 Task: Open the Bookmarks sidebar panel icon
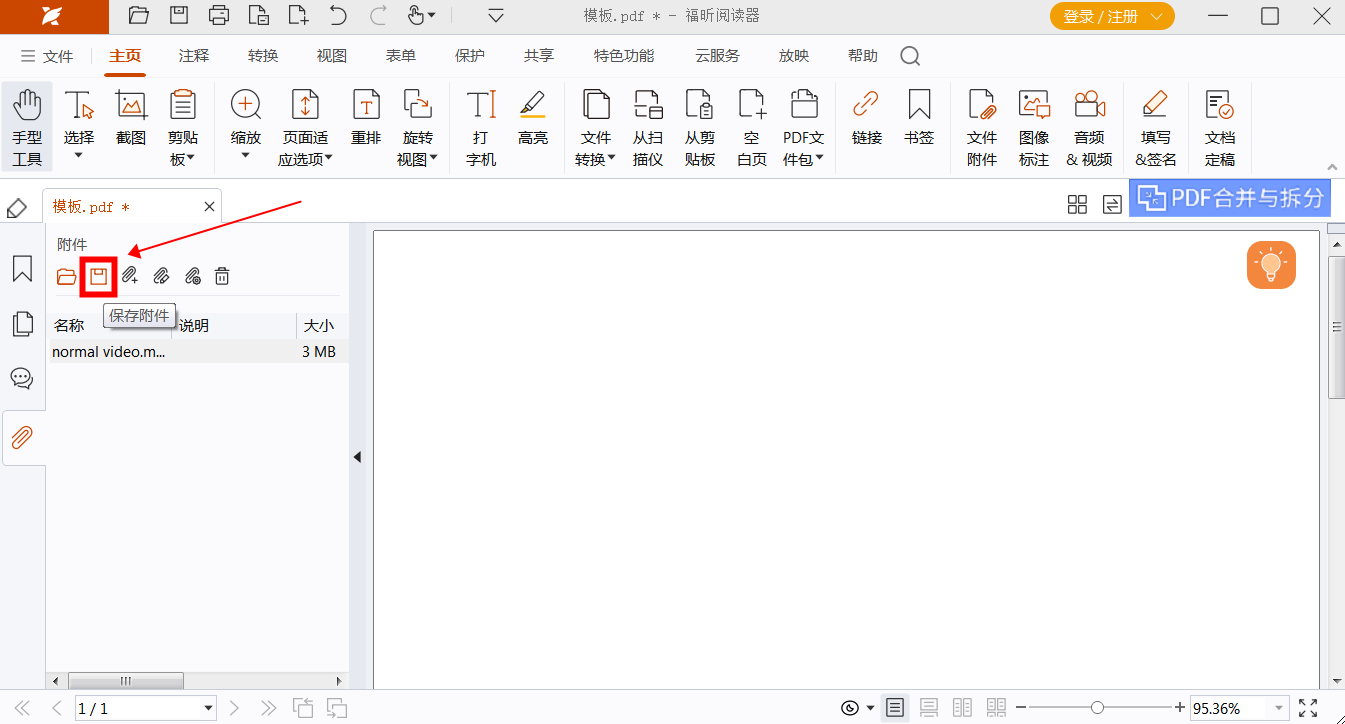pyautogui.click(x=22, y=269)
